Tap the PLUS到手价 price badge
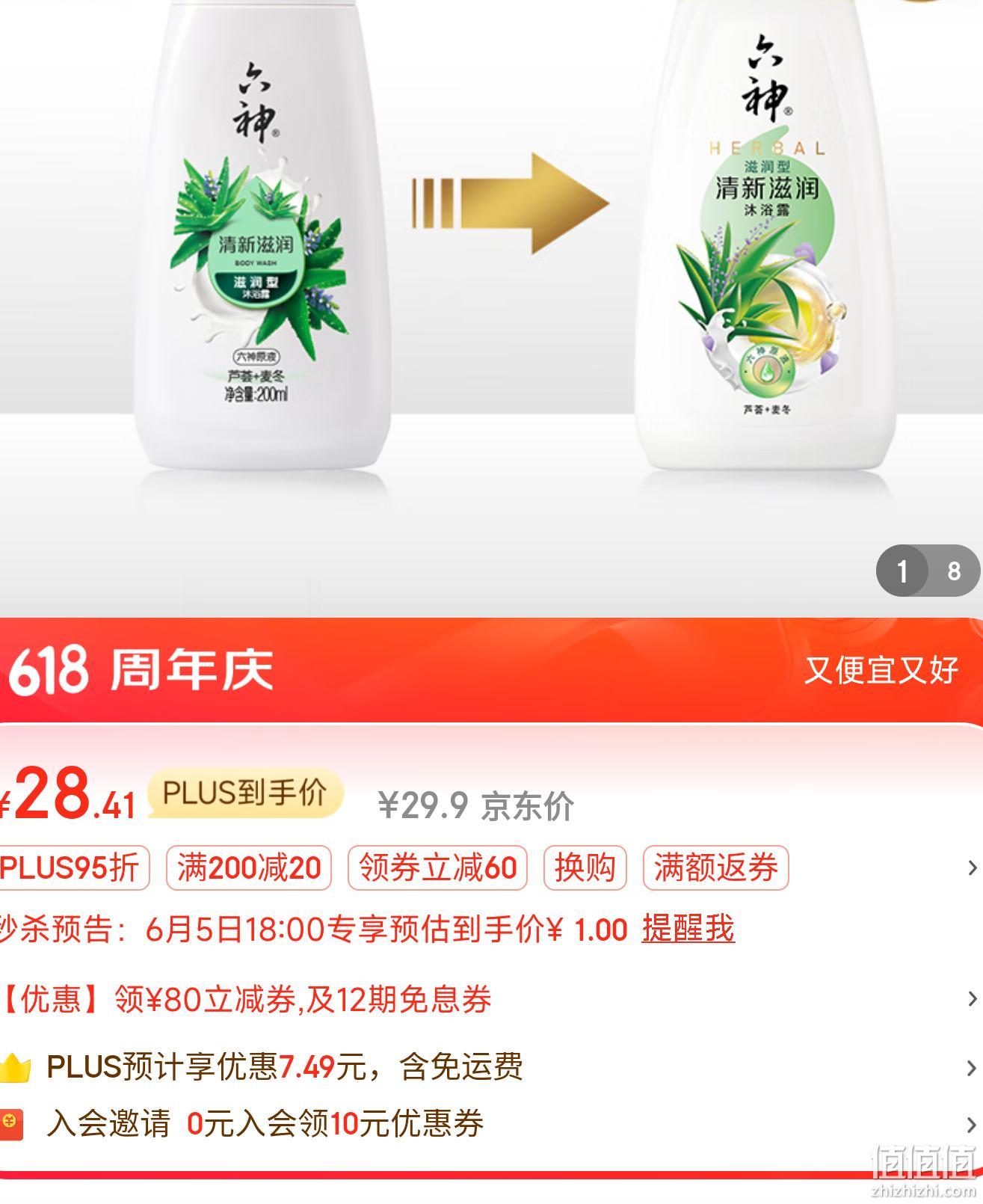The width and height of the screenshot is (983, 1204). pos(246,793)
